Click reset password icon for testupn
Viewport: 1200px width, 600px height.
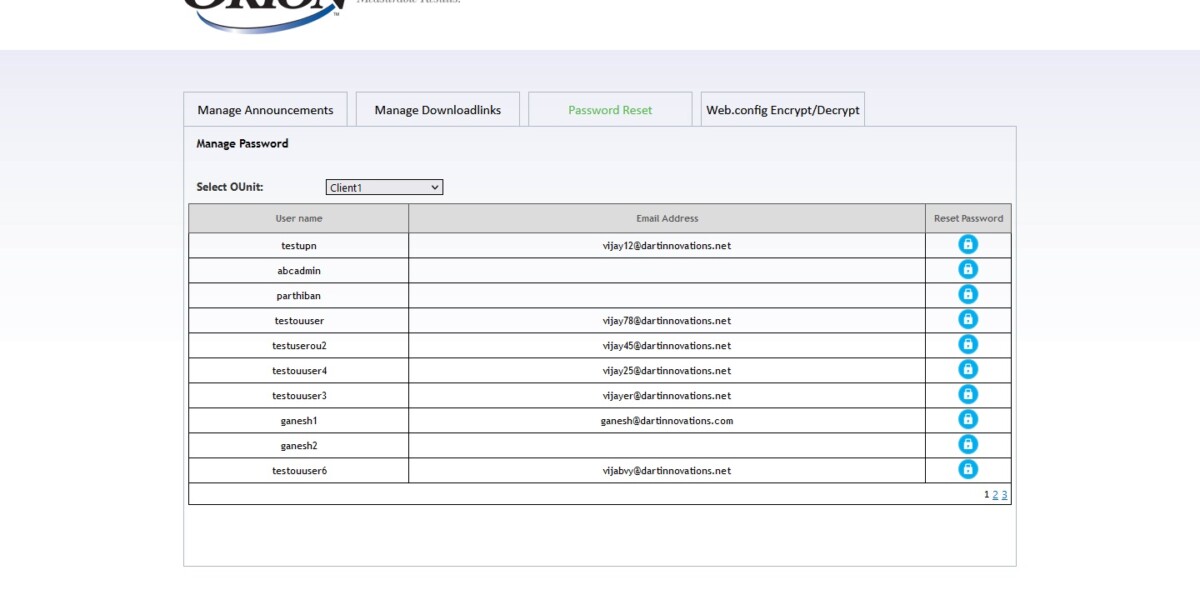(967, 244)
